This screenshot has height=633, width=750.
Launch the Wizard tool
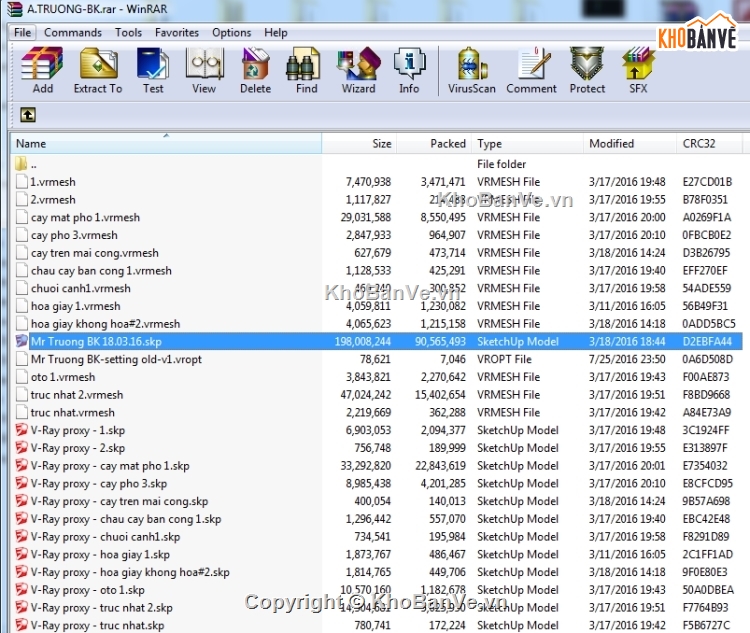coord(358,70)
